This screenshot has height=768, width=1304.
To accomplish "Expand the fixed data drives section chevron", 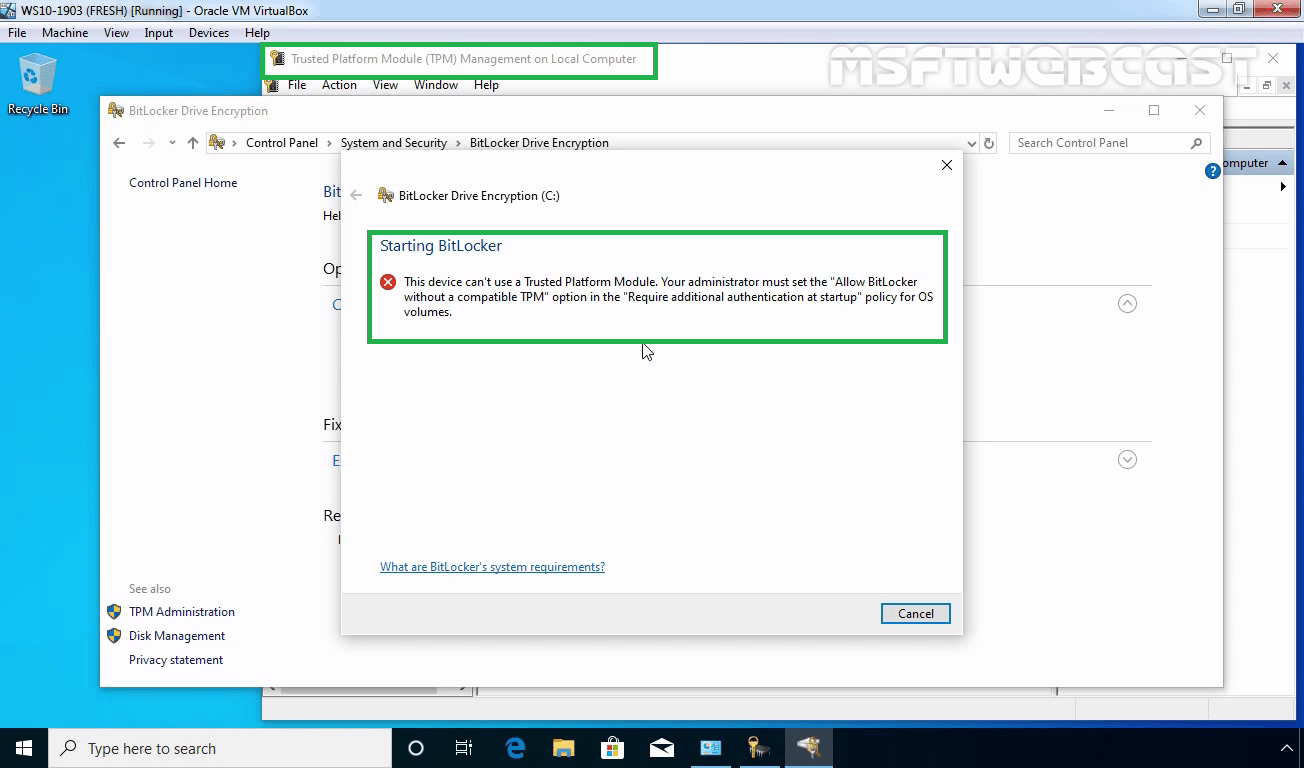I will click(x=1127, y=460).
